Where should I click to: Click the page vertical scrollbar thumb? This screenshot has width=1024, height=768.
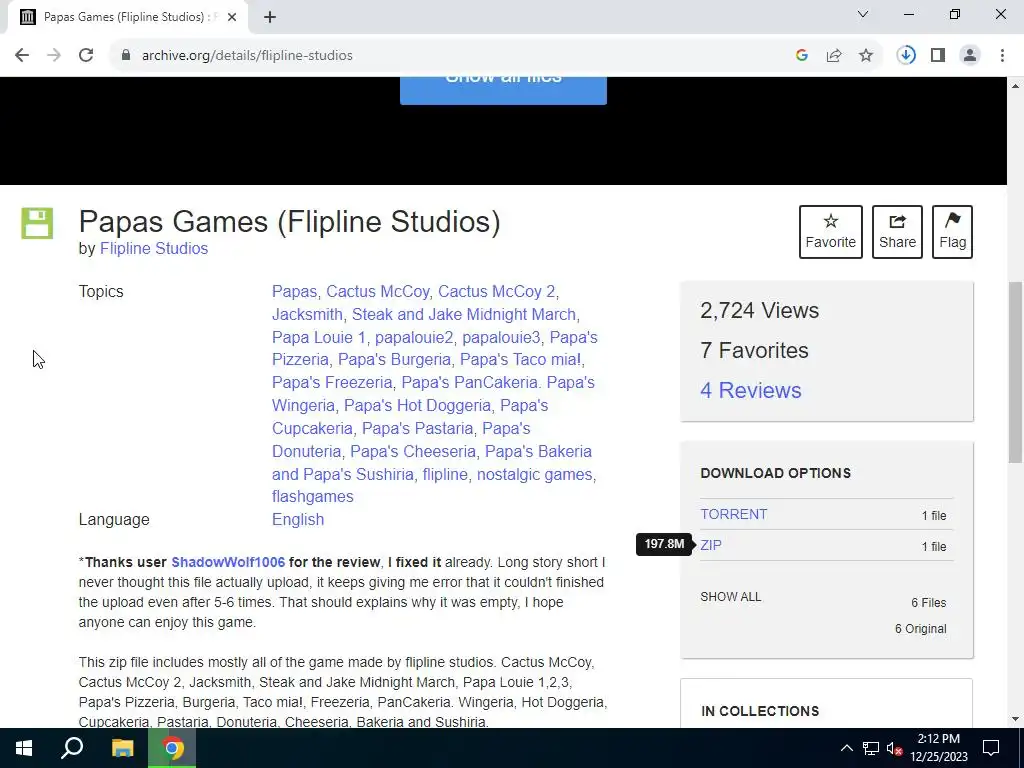tap(1015, 372)
